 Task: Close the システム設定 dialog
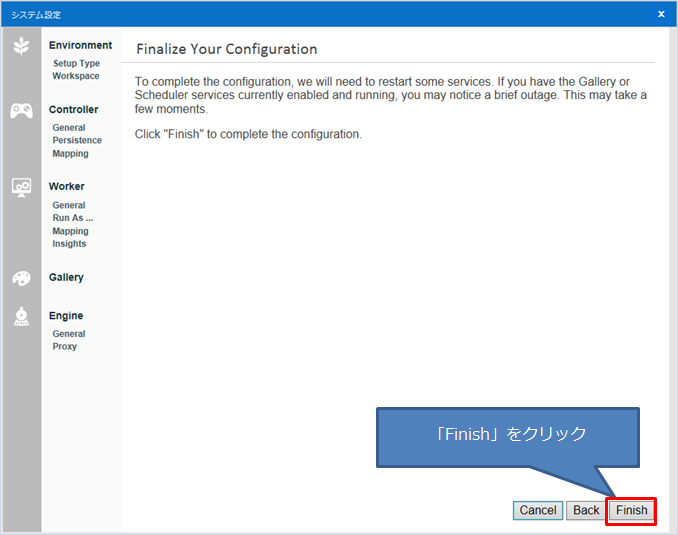click(x=661, y=14)
